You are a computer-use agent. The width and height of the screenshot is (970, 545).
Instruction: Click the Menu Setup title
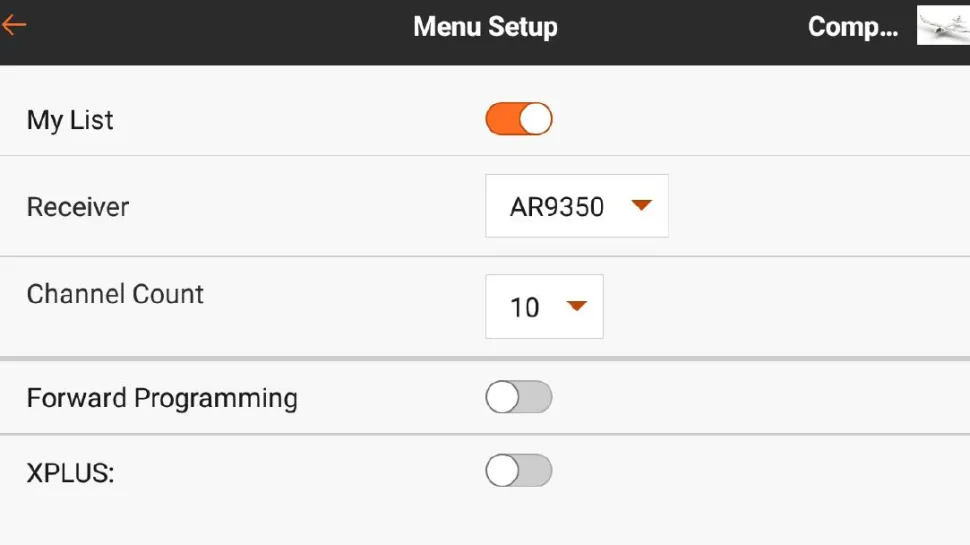coord(485,27)
